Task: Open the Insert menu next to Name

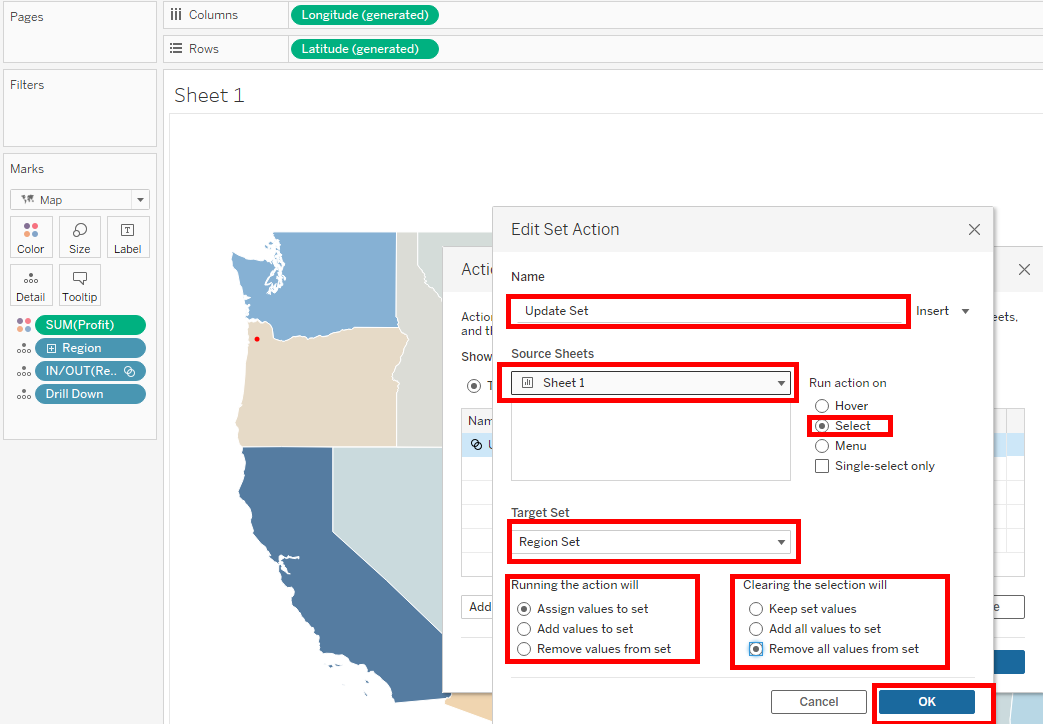Action: coord(943,311)
